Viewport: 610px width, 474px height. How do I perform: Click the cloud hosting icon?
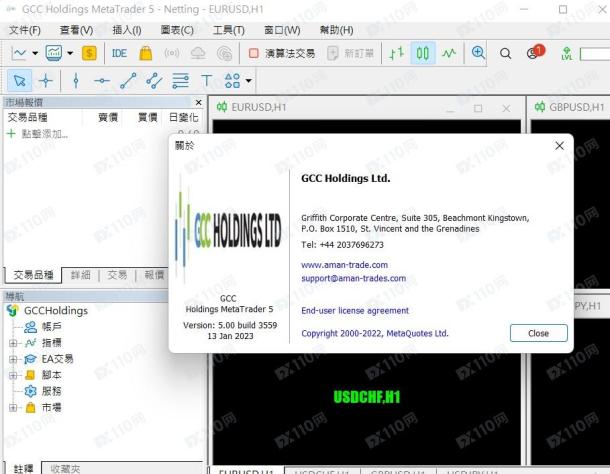(198, 53)
